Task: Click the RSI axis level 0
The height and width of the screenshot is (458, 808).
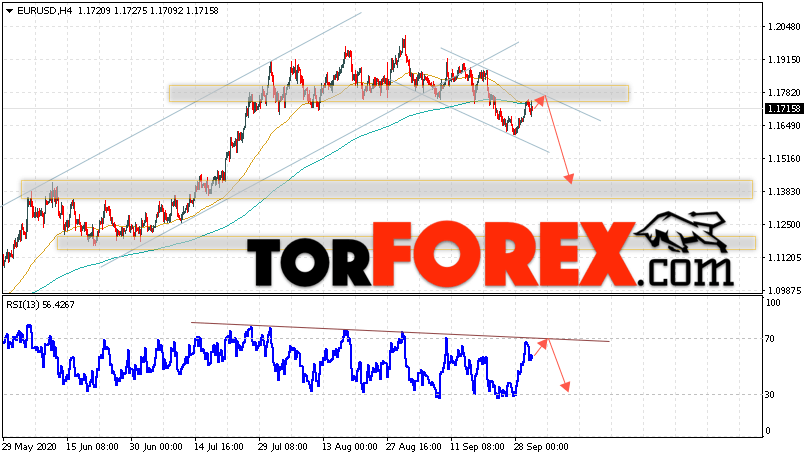Action: click(768, 431)
